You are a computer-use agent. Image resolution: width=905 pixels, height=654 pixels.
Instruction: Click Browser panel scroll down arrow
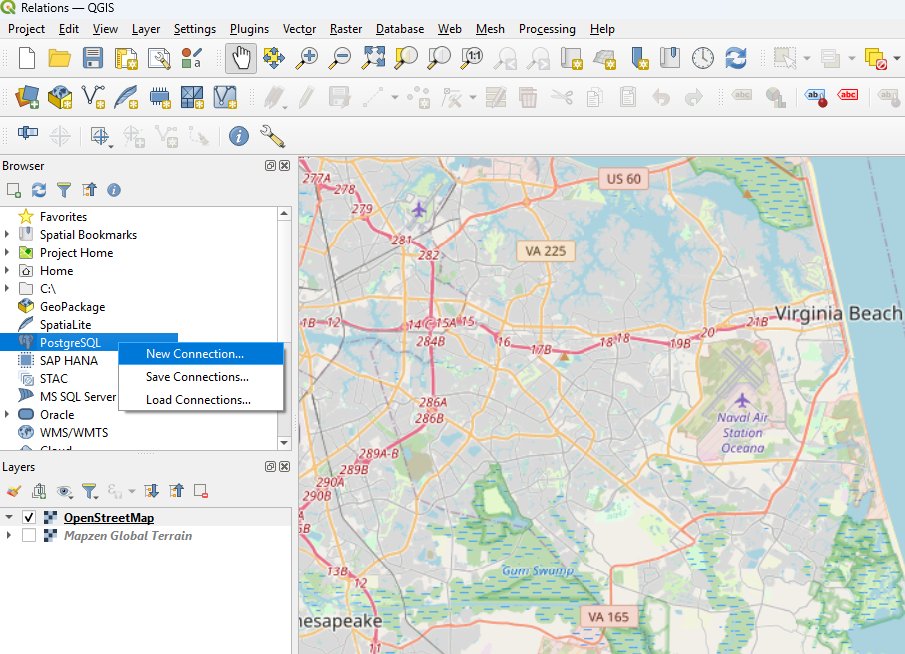coord(284,443)
